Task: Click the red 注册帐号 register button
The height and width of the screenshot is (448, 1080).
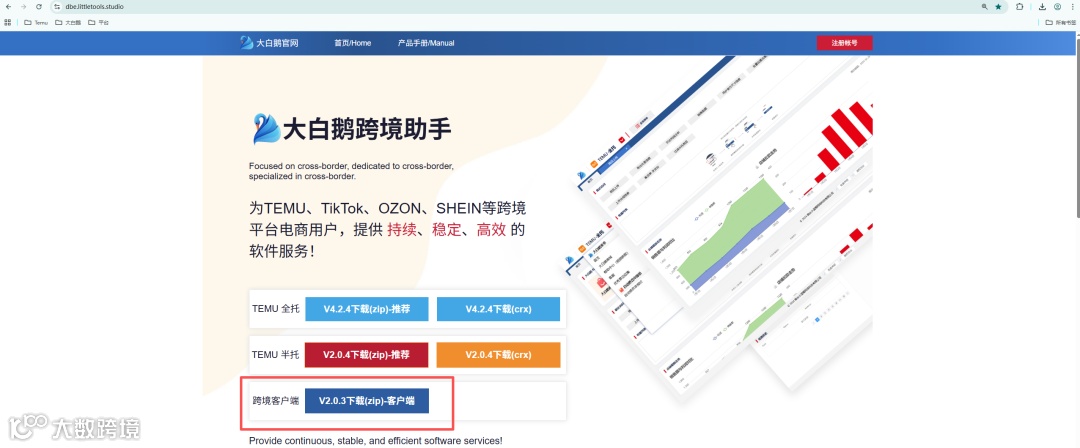Action: pyautogui.click(x=844, y=43)
